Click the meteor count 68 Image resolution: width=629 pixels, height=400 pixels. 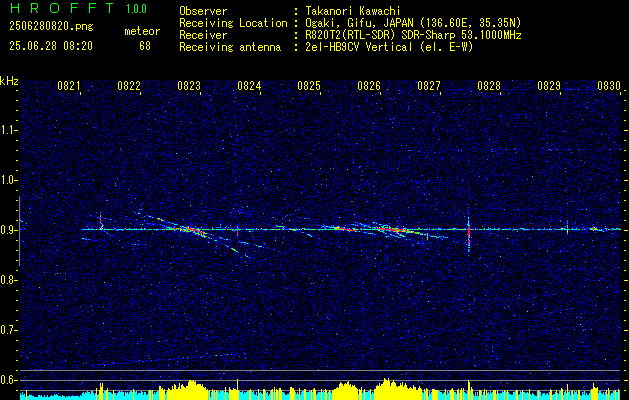point(145,46)
